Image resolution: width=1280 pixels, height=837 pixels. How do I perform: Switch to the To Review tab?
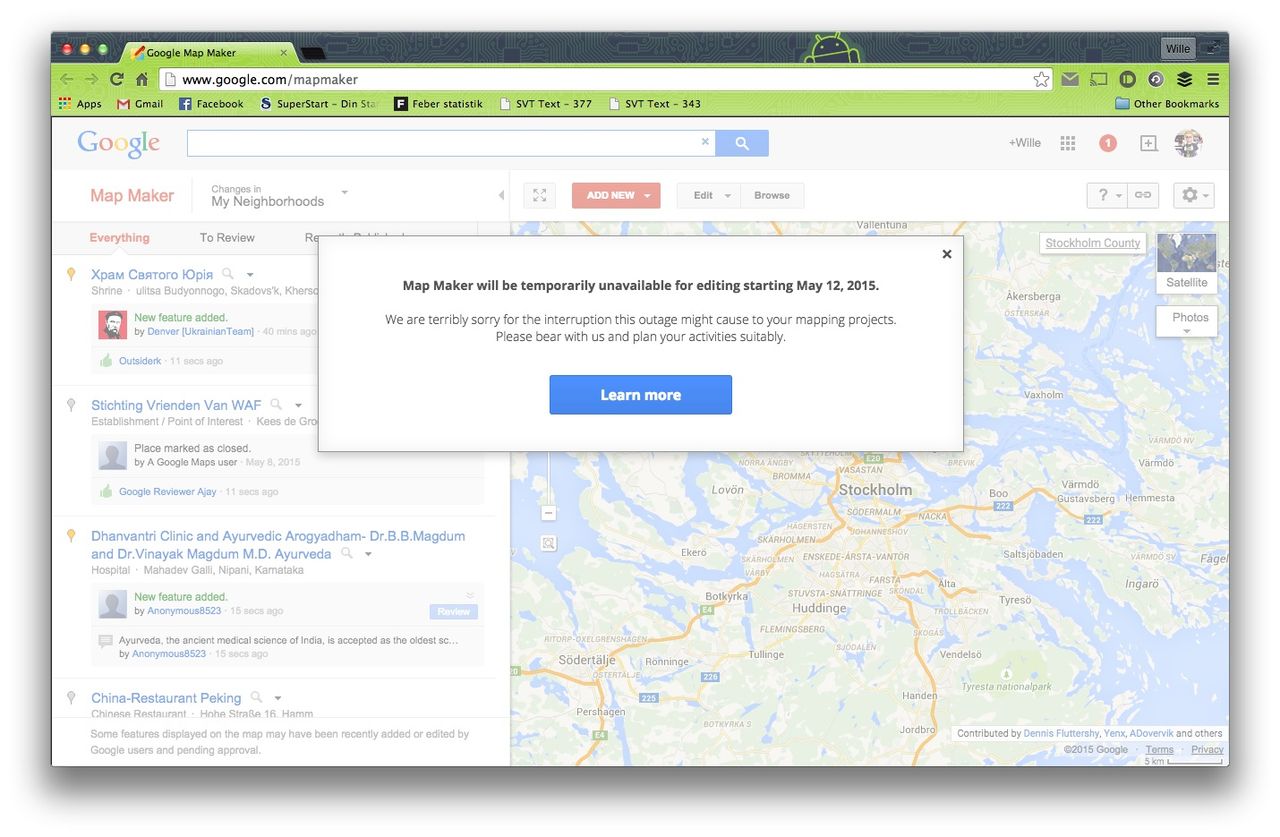coord(227,237)
